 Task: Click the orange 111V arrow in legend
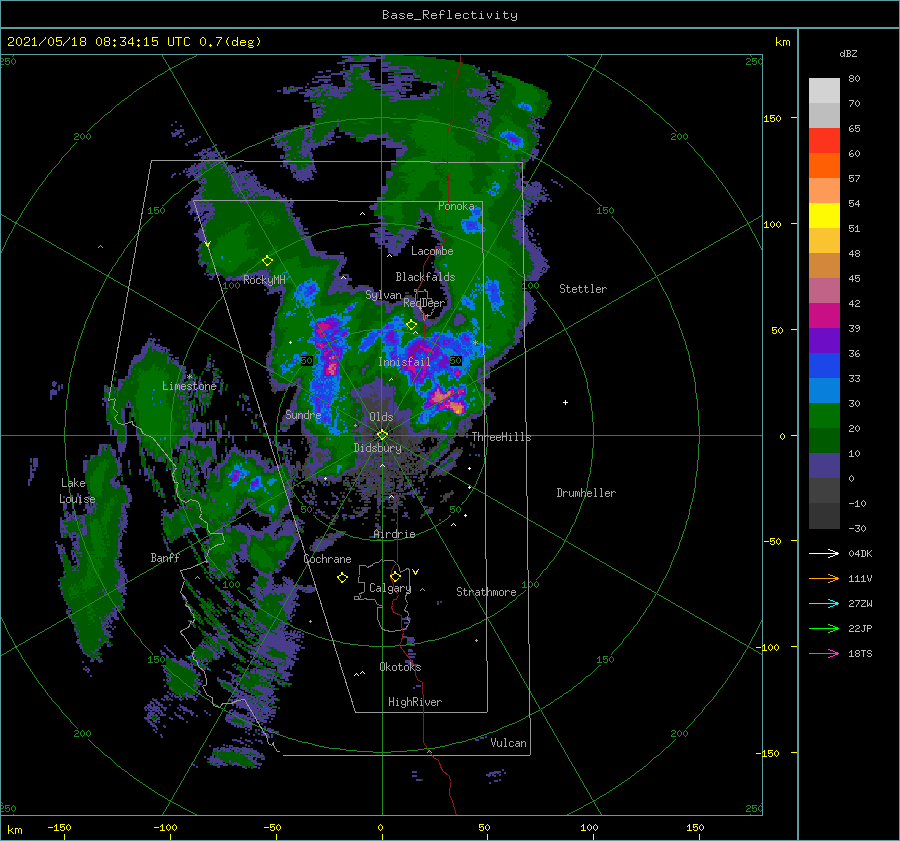pos(824,579)
